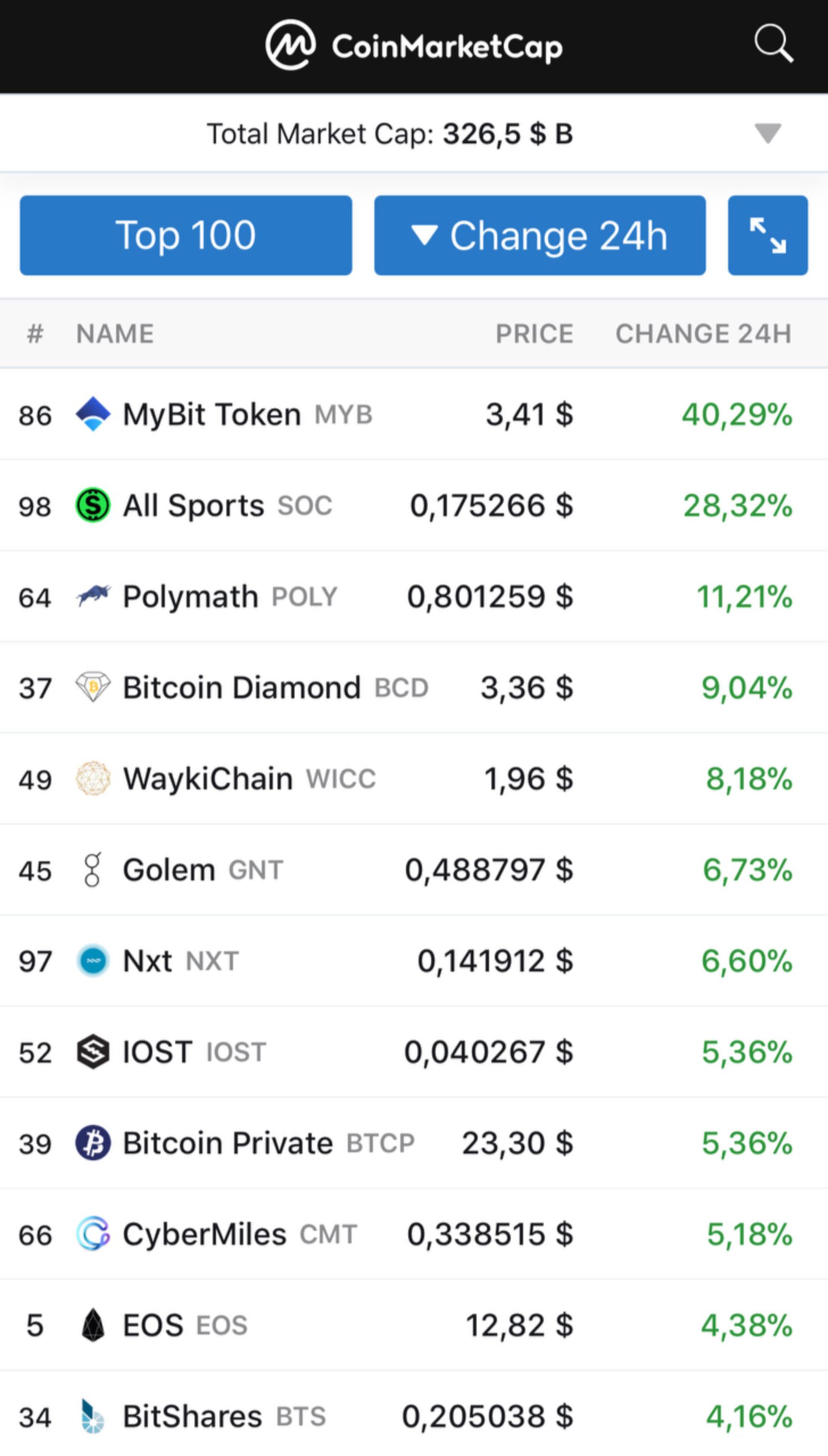The height and width of the screenshot is (1456, 828).
Task: Click the EOS coin icon
Action: (93, 1325)
